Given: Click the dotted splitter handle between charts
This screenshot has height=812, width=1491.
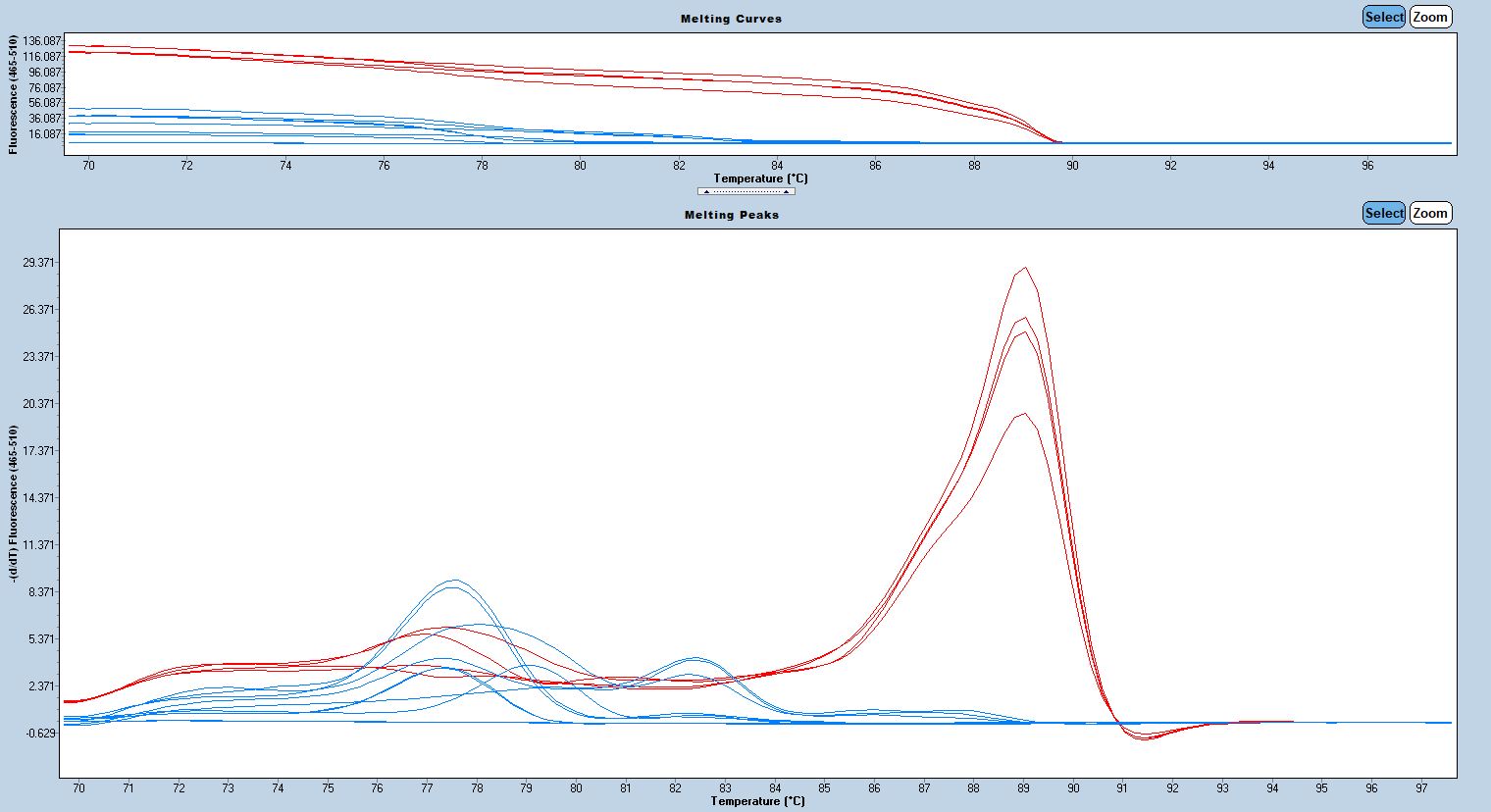Looking at the screenshot, I should click(746, 191).
